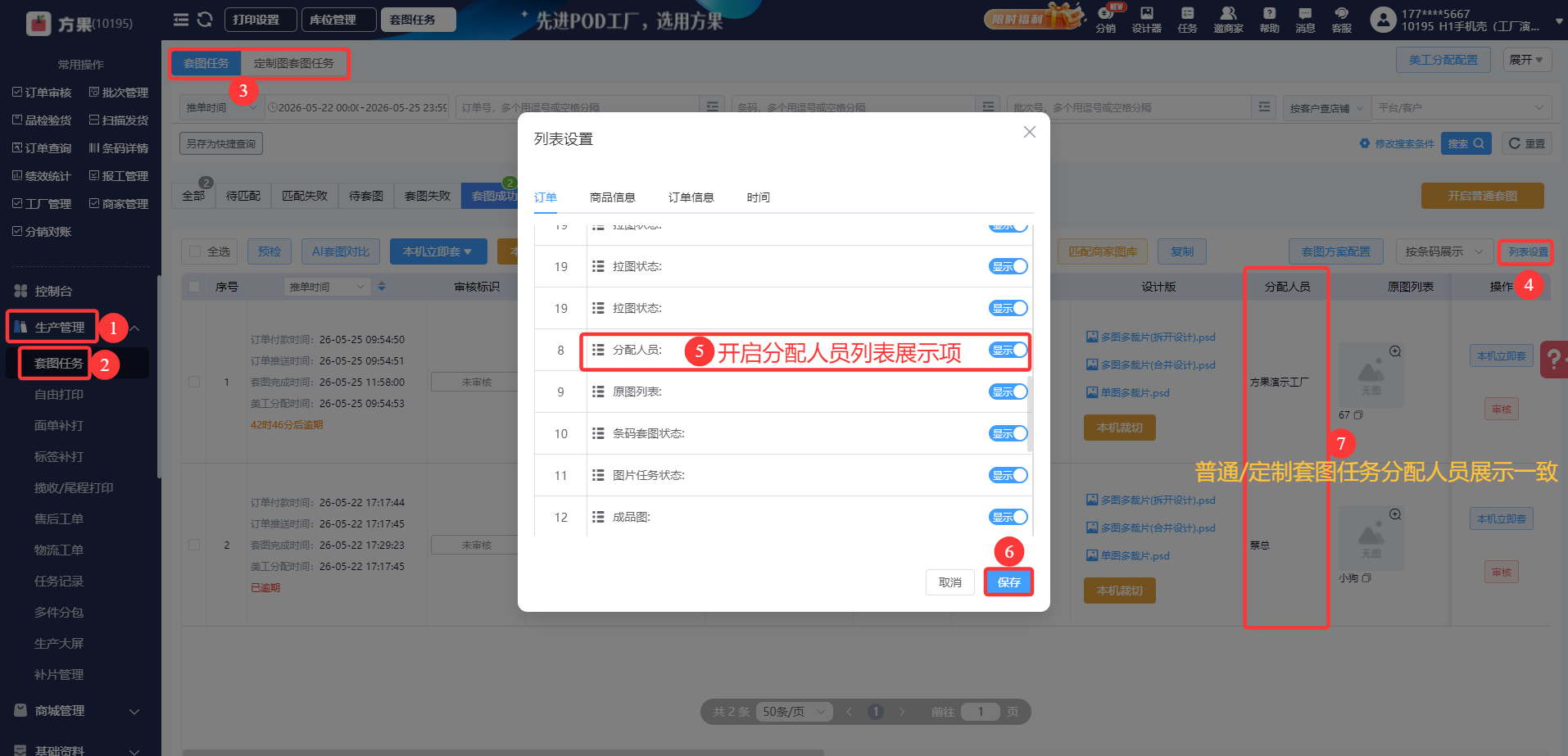The image size is (1568, 756).
Task: Collapse the sidebar with the hamburger icon
Action: click(181, 19)
